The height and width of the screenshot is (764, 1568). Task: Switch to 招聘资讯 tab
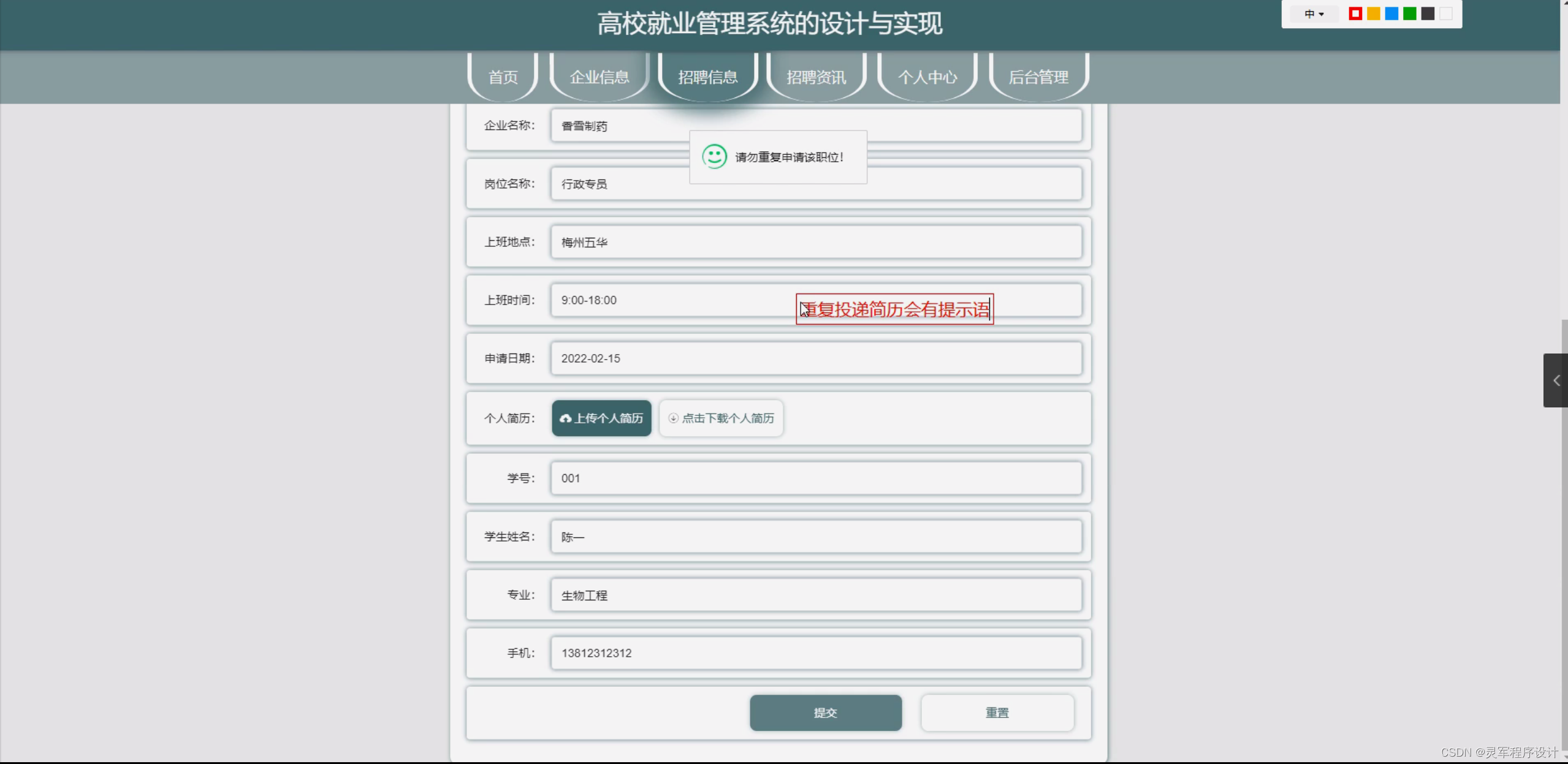pyautogui.click(x=816, y=77)
